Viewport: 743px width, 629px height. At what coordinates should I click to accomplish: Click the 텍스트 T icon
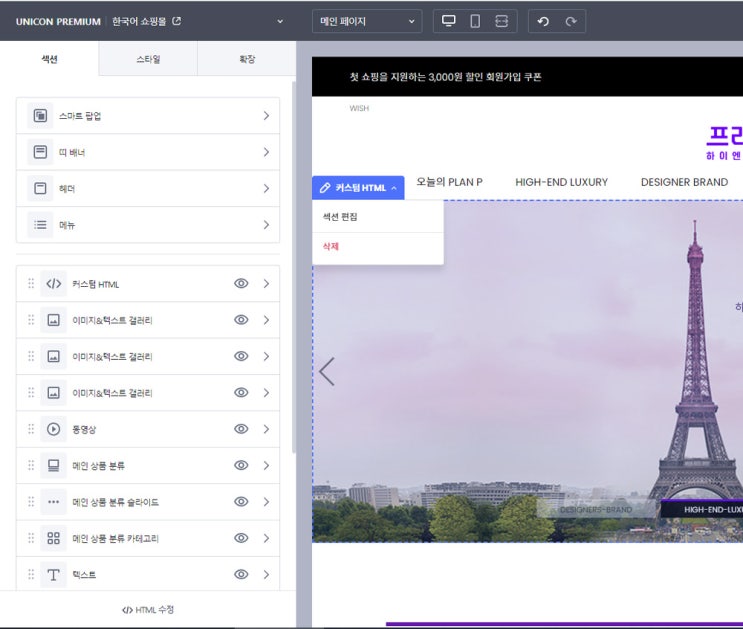point(54,574)
